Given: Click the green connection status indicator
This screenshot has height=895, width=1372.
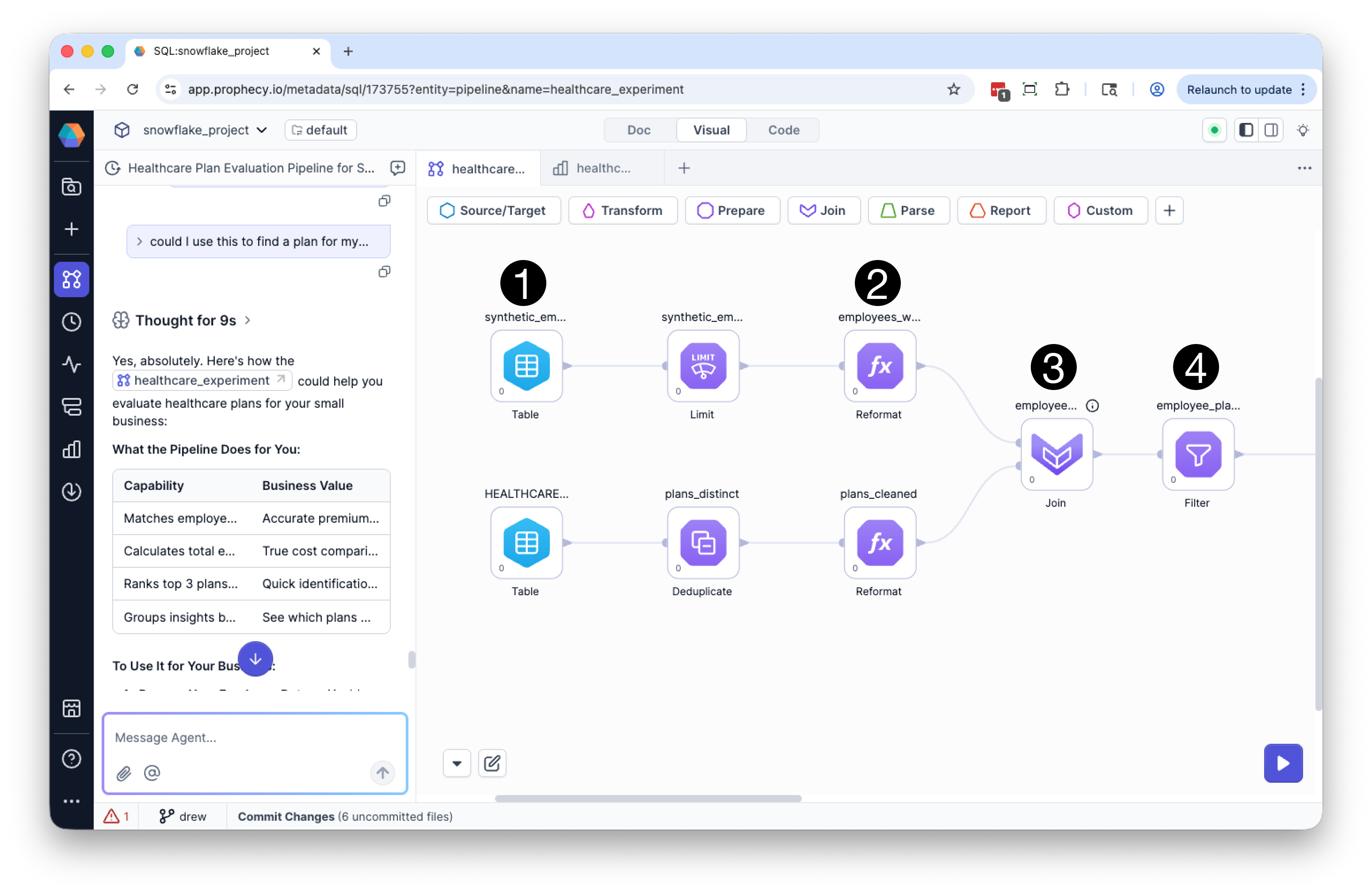Looking at the screenshot, I should pos(1214,130).
